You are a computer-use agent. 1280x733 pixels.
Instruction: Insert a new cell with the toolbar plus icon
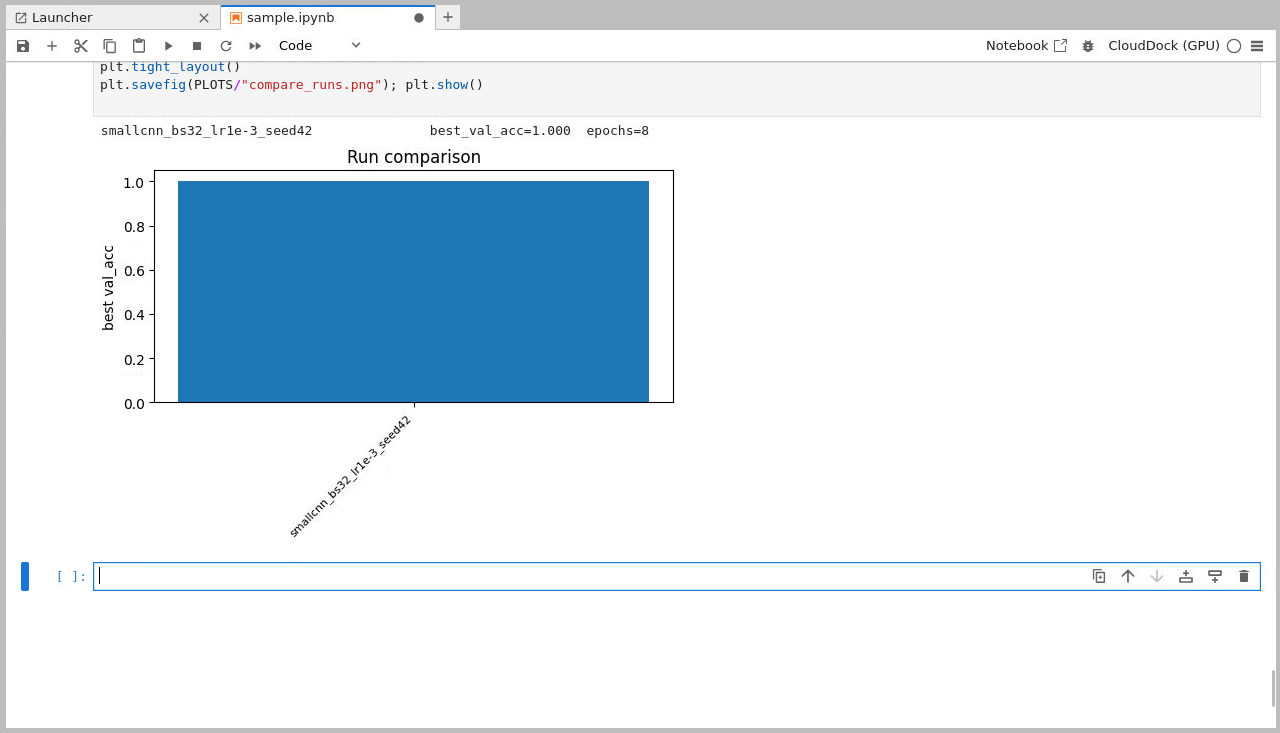[52, 45]
